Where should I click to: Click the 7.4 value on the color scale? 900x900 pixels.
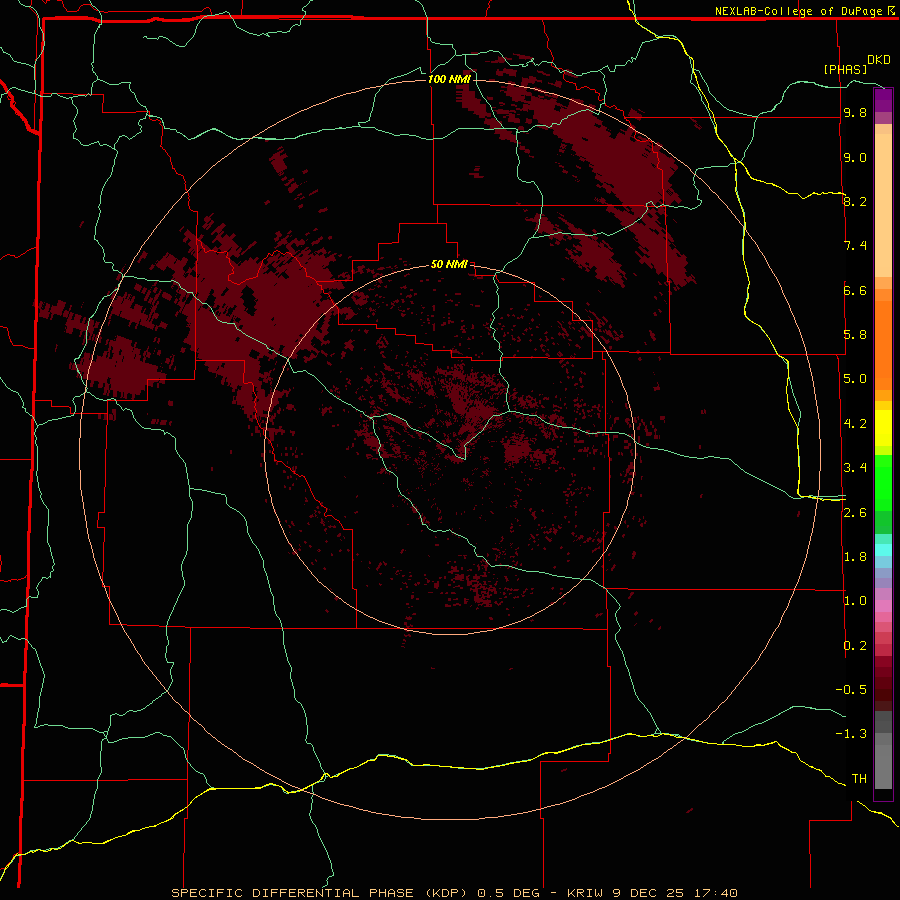coord(855,246)
